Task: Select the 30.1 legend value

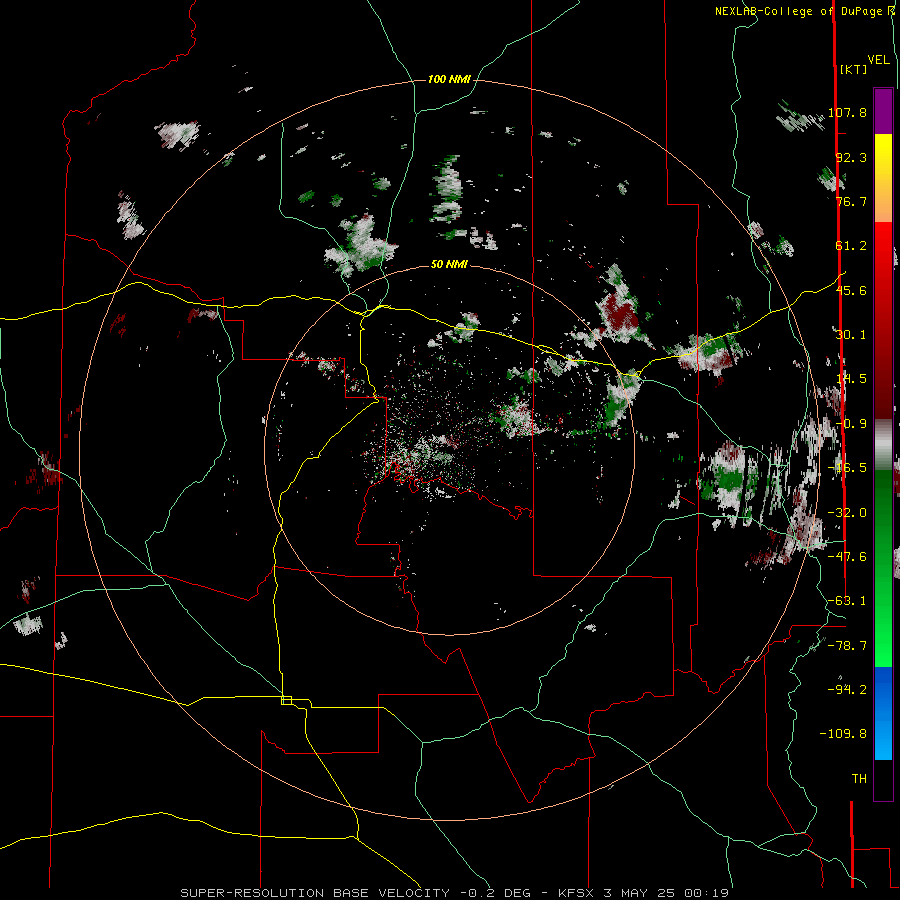Action: click(x=851, y=335)
